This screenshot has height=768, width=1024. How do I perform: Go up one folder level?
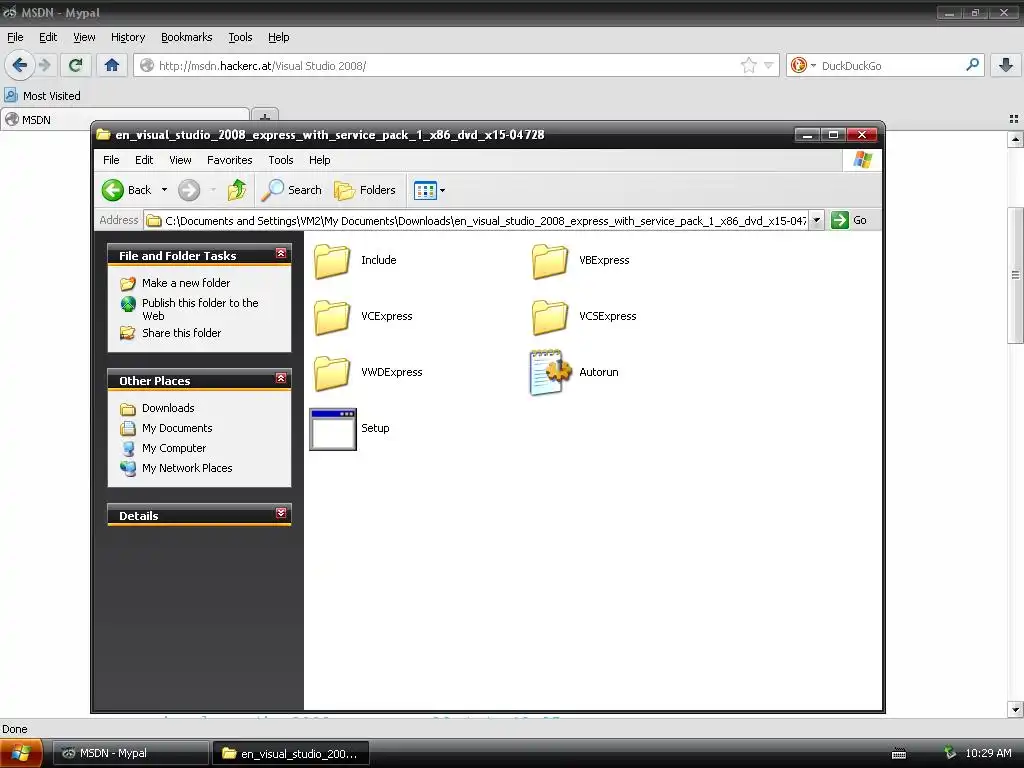[236, 190]
